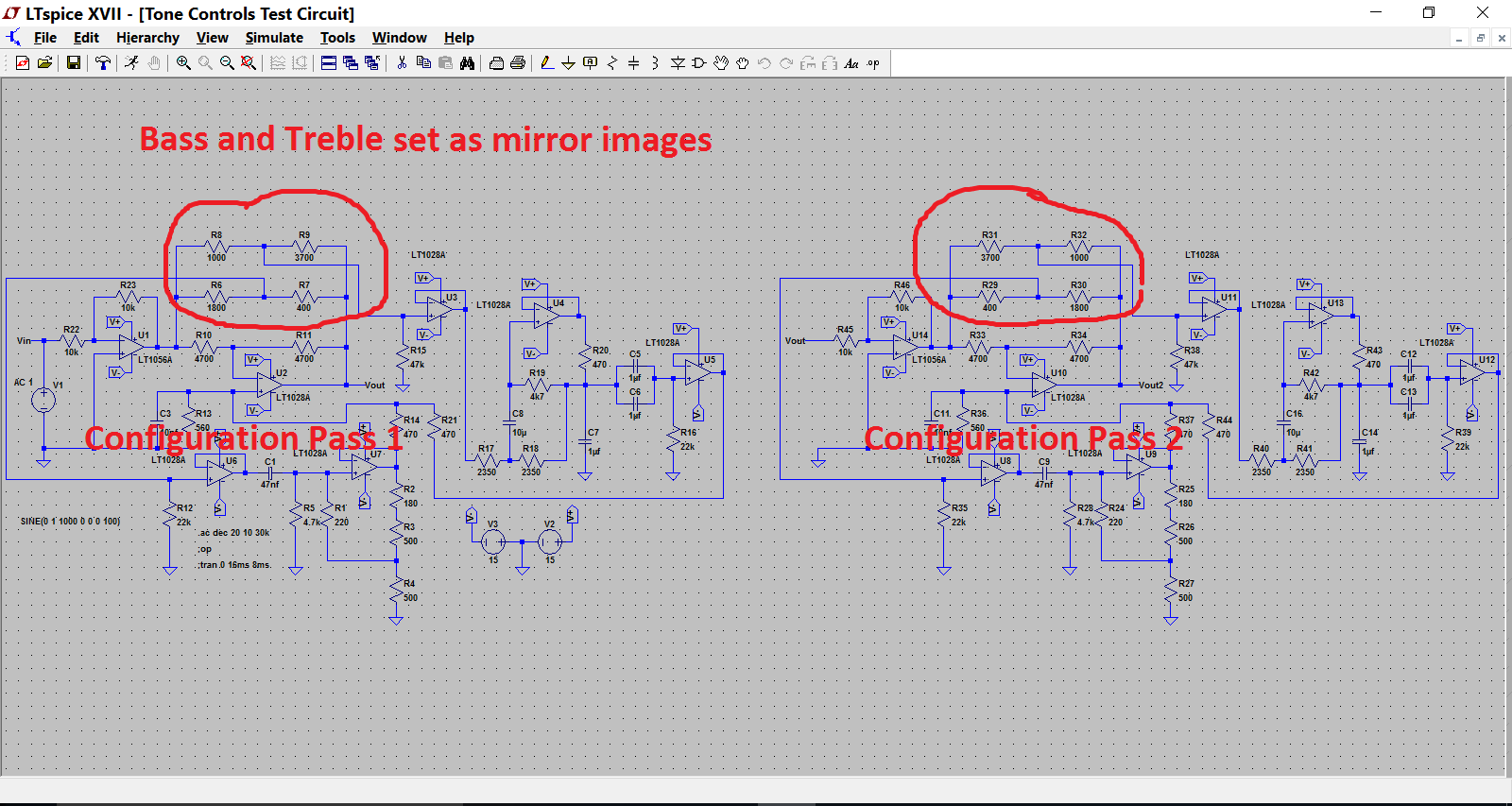Screen dimensions: 1512x806
Task: Open the Help menu
Action: (x=459, y=38)
